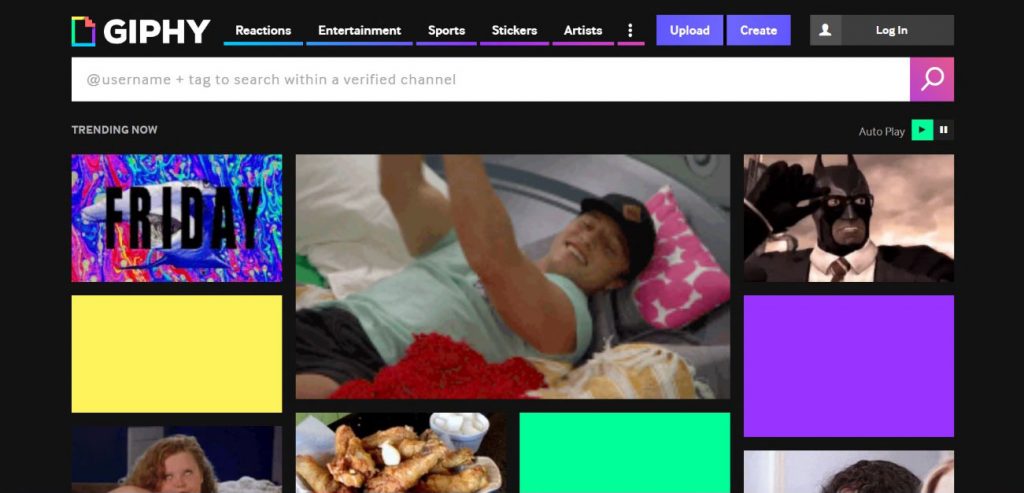This screenshot has width=1024, height=493.
Task: Open the saluting Batman mask GIF
Action: pos(848,218)
